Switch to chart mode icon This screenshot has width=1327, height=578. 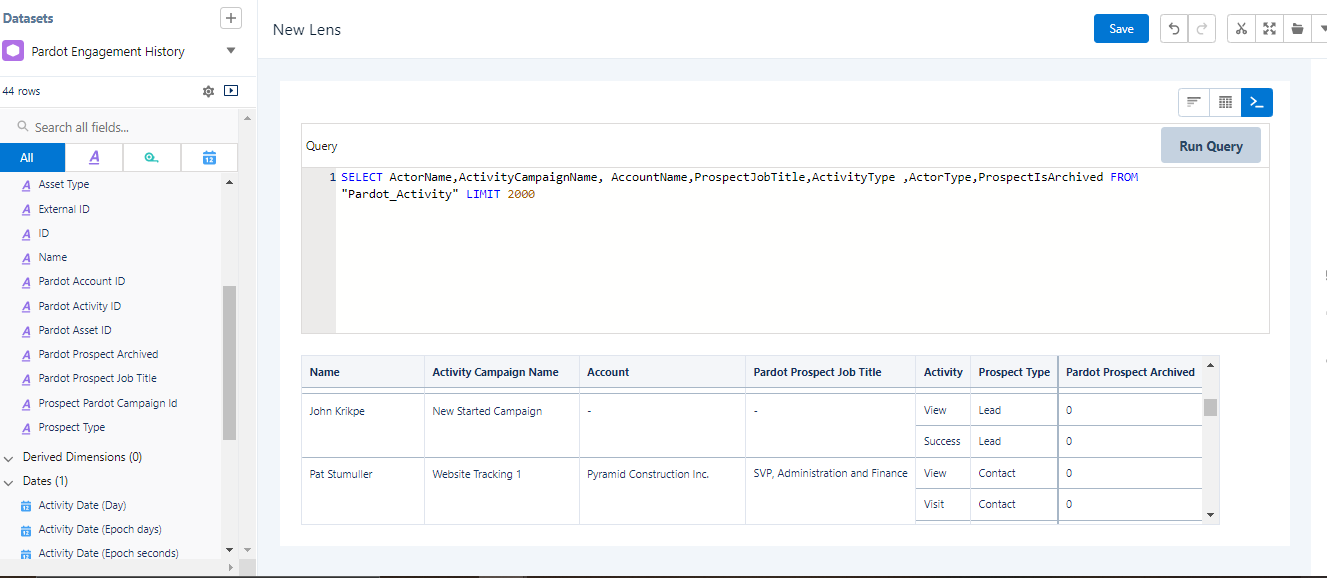pyautogui.click(x=1193, y=102)
